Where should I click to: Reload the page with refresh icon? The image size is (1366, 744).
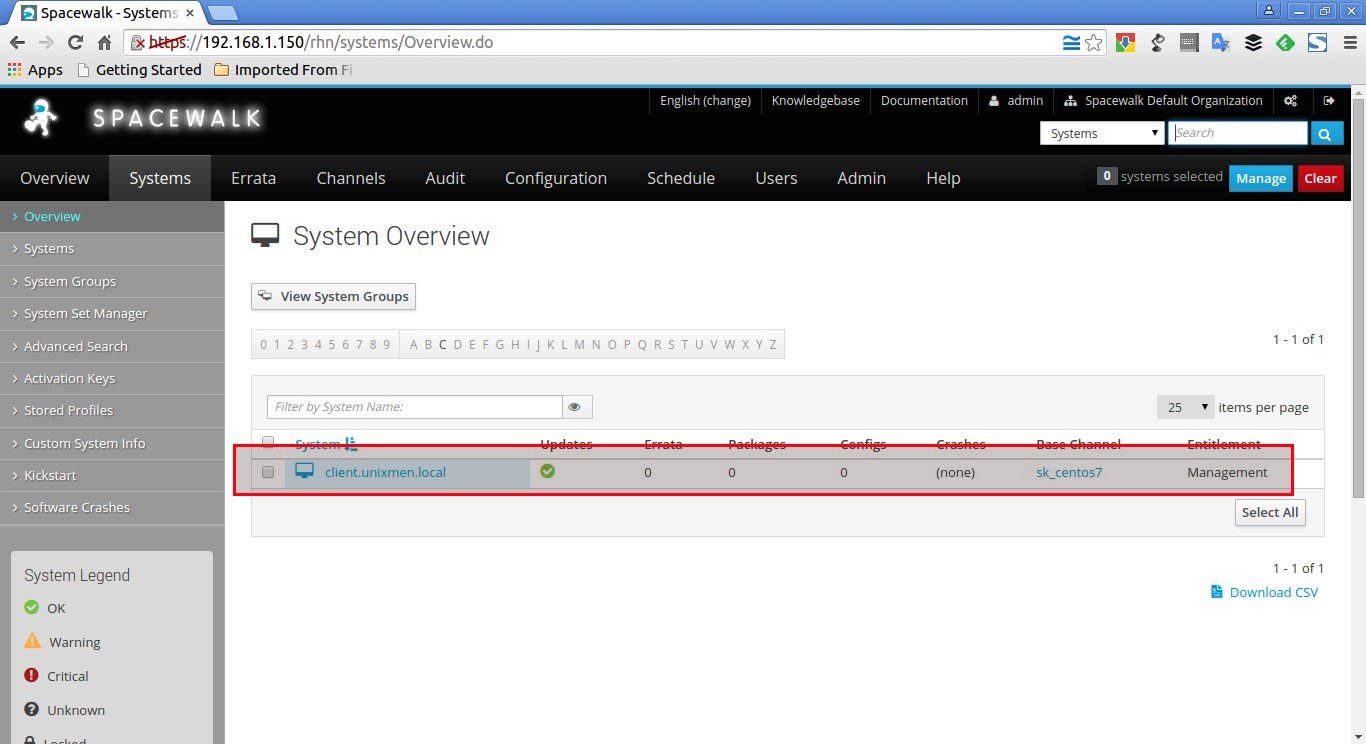click(75, 43)
